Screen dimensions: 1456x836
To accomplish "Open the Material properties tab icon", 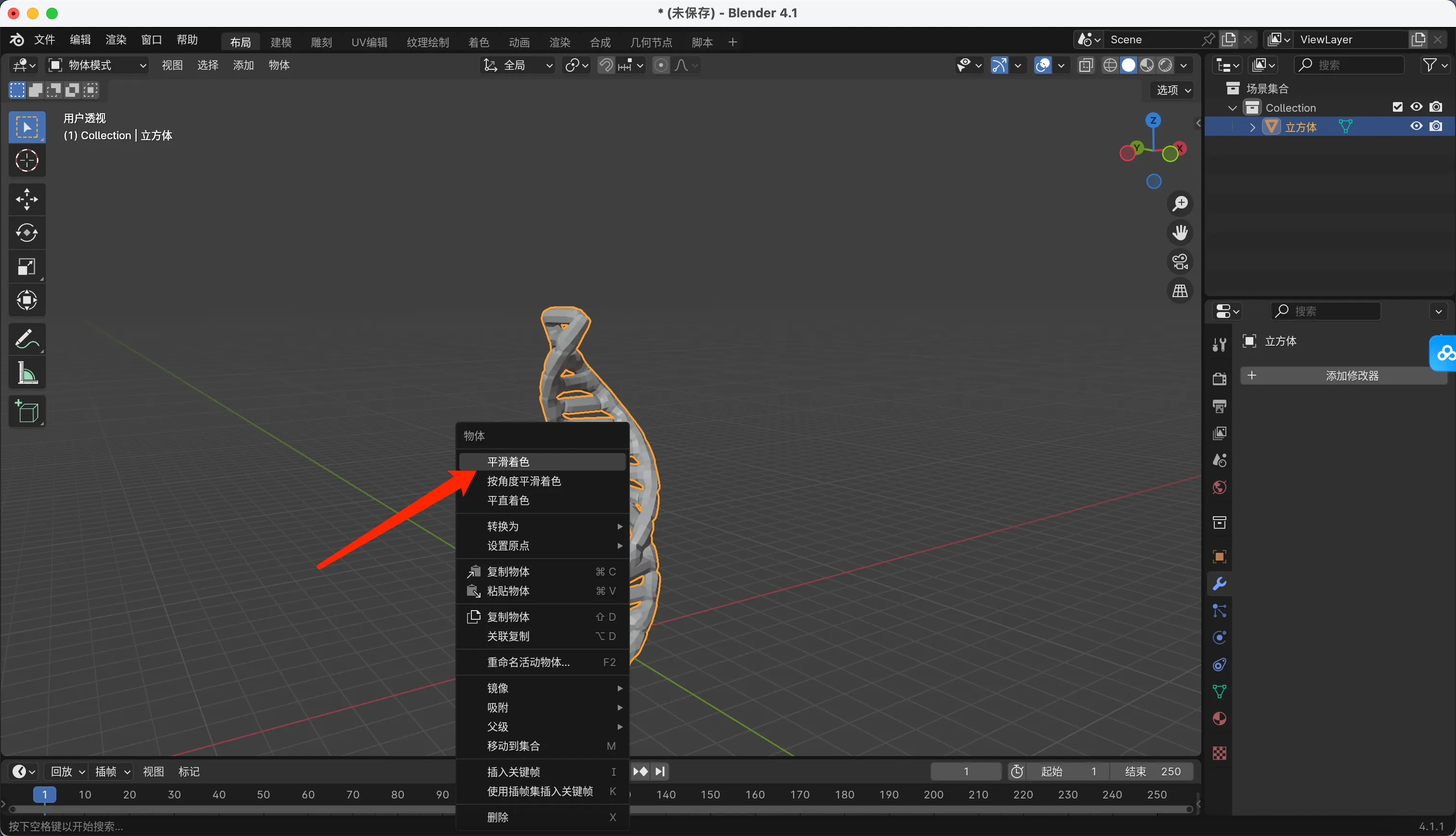I will coord(1219,719).
